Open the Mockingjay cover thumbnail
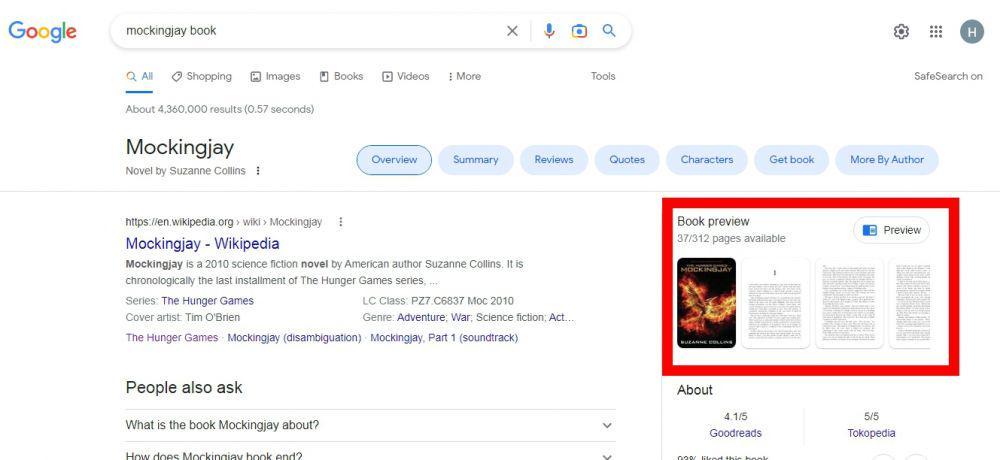The image size is (1000, 460). 707,303
